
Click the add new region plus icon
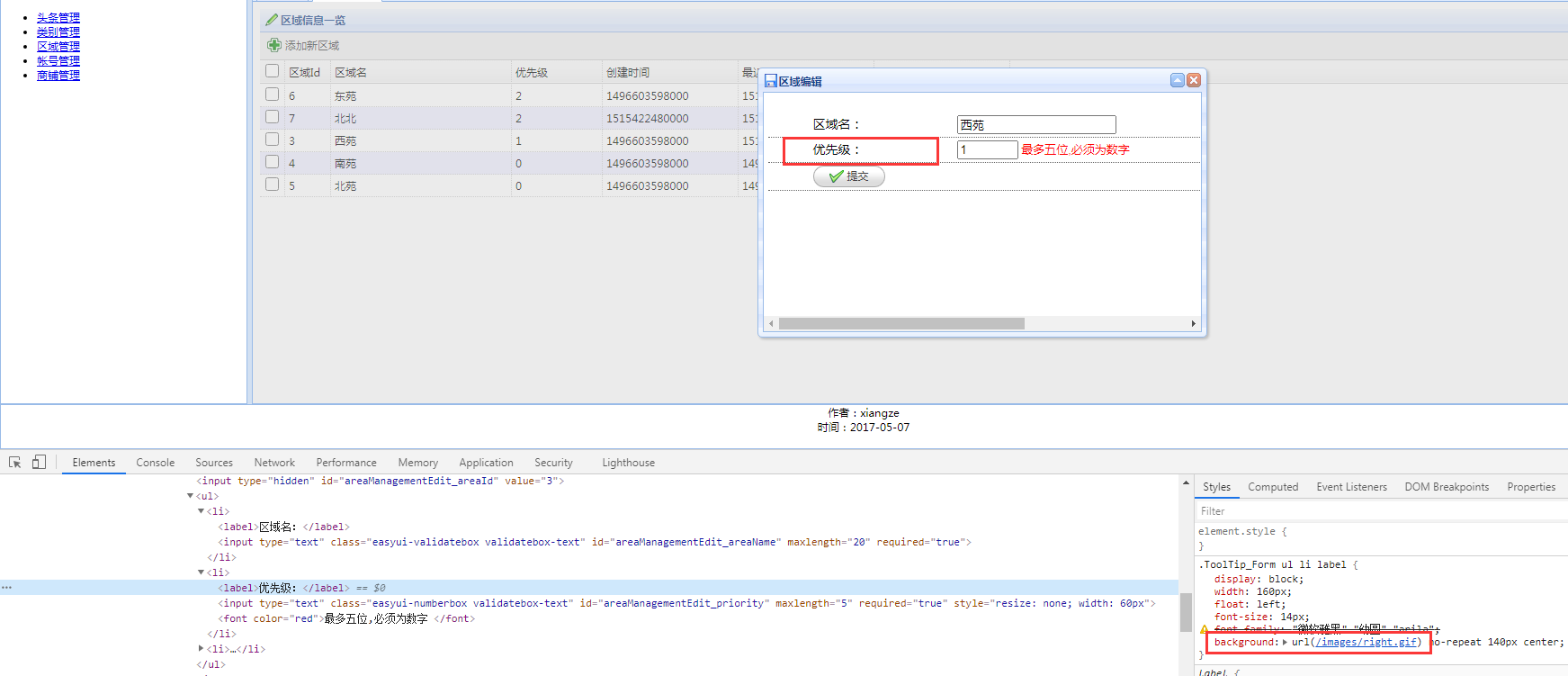tap(274, 45)
